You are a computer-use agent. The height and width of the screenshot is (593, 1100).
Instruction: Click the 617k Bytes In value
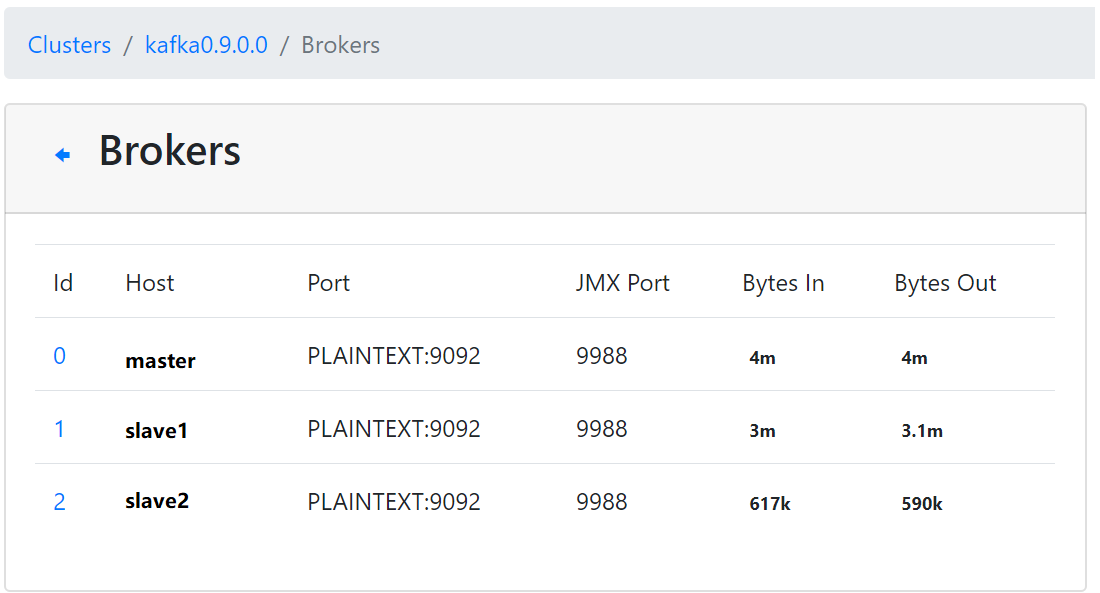[x=769, y=504]
